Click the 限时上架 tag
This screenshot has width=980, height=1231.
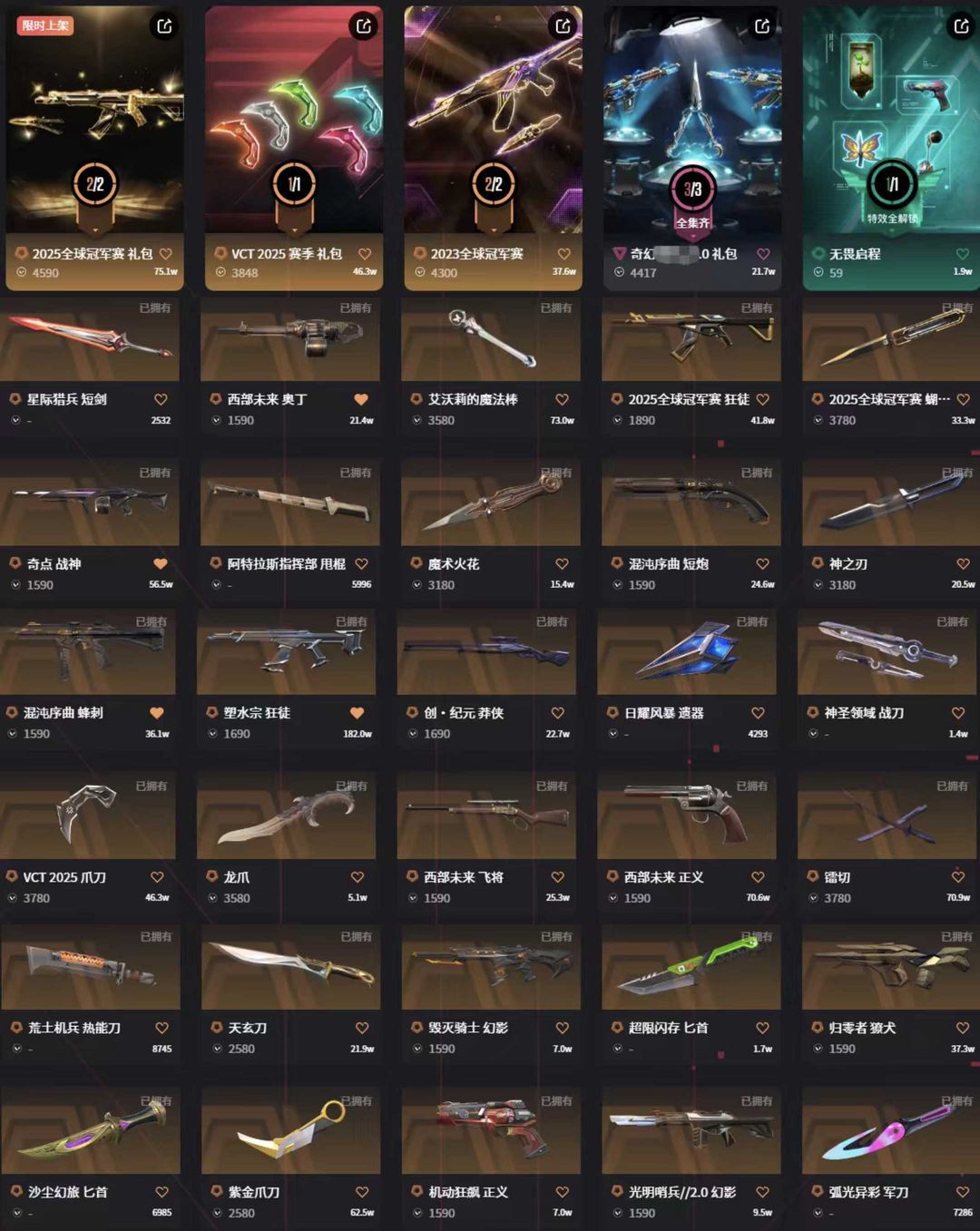[x=45, y=25]
